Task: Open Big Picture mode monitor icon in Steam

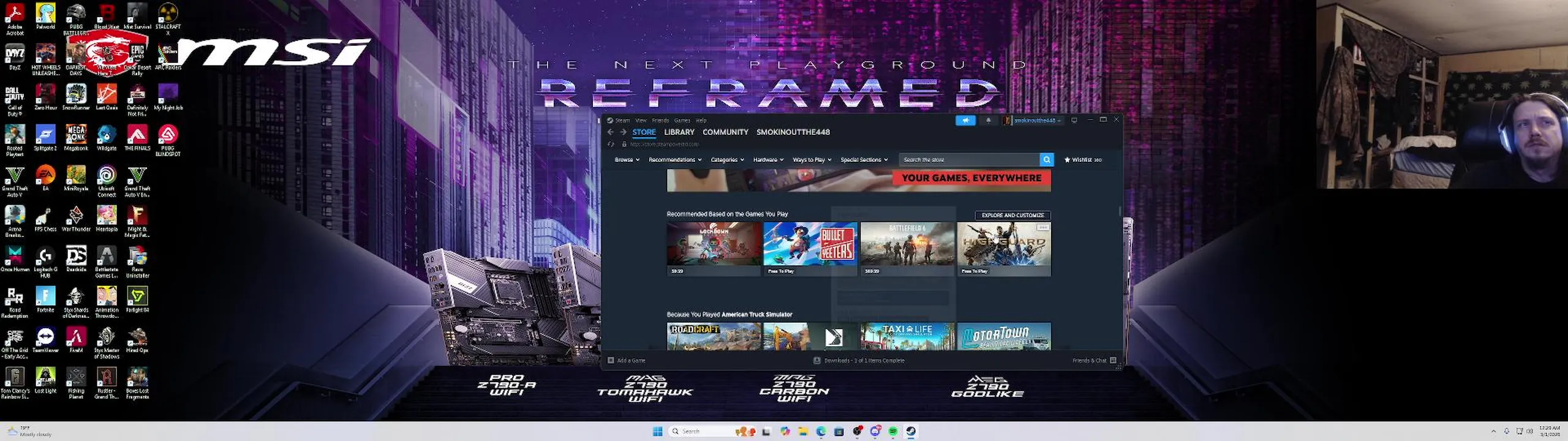Action: [x=1074, y=121]
